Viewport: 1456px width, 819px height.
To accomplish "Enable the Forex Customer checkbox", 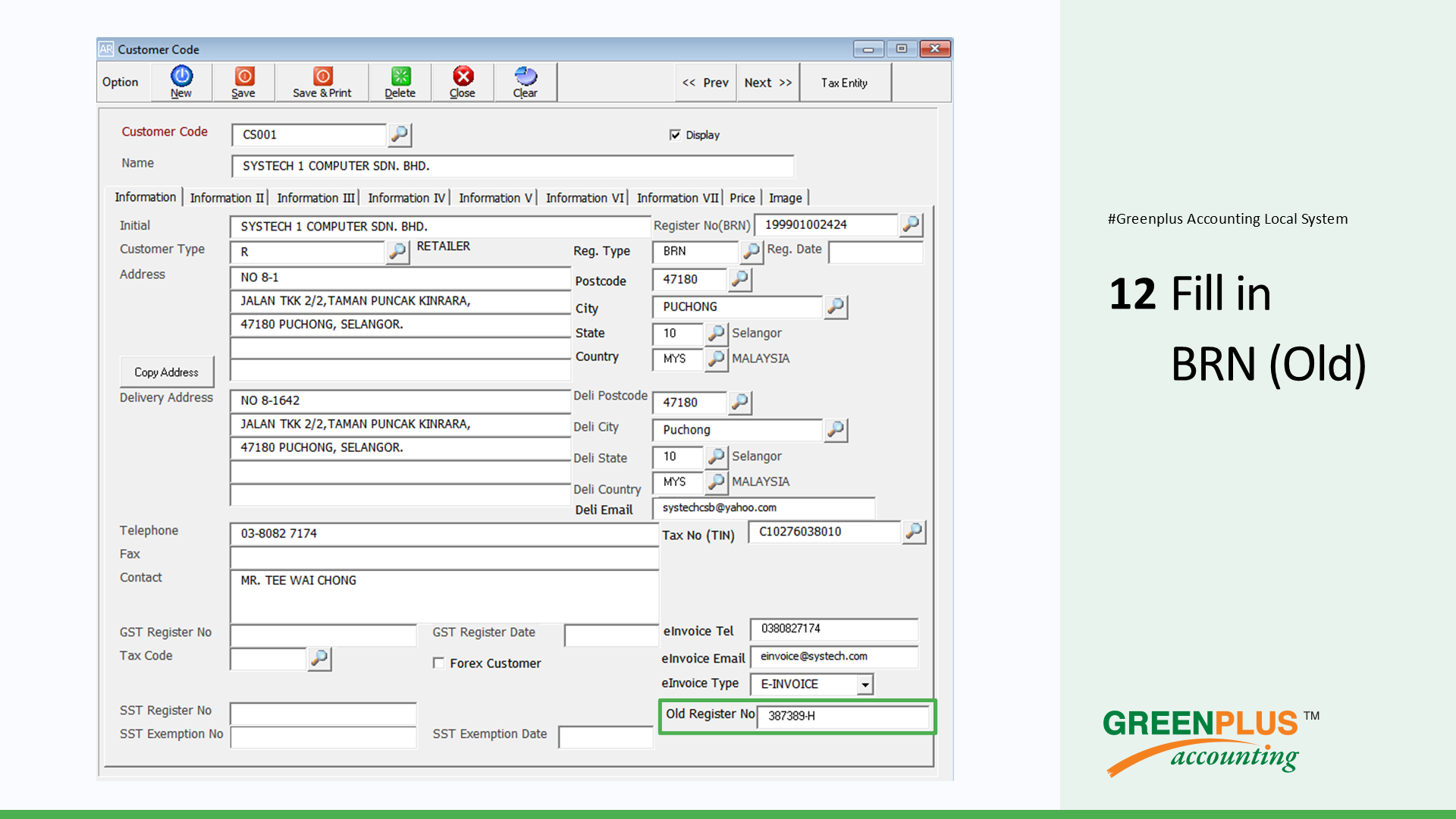I will point(438,663).
